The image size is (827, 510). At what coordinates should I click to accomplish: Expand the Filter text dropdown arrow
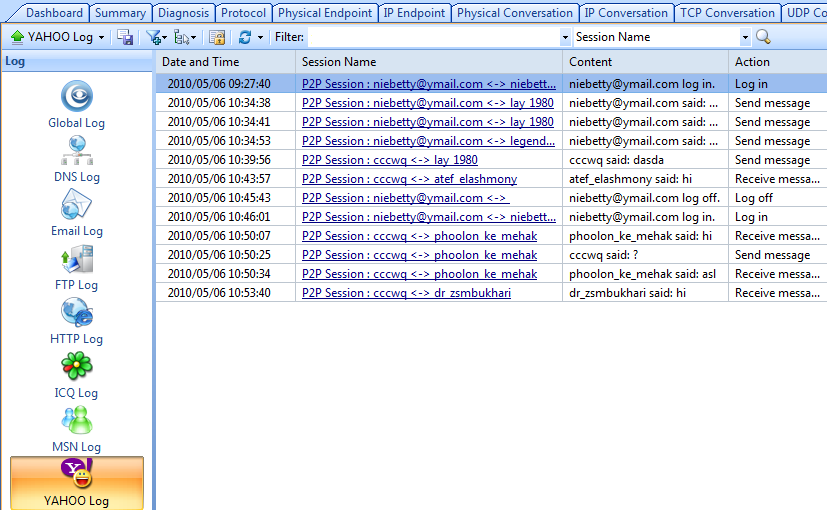(x=565, y=37)
